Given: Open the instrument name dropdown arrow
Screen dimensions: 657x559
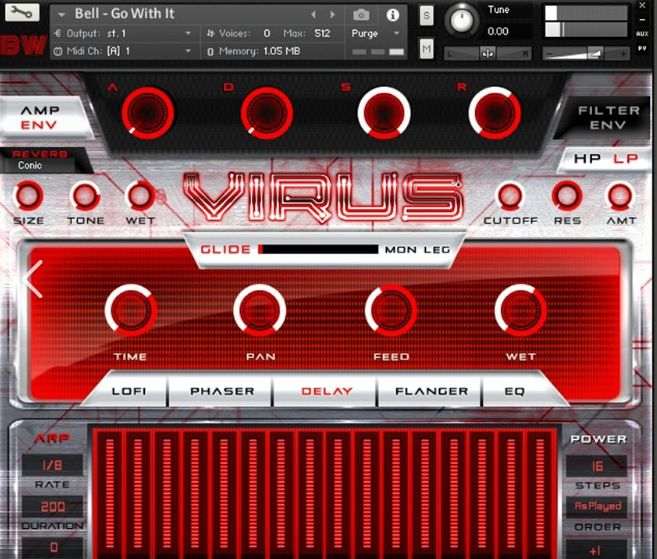Looking at the screenshot, I should pos(62,15).
